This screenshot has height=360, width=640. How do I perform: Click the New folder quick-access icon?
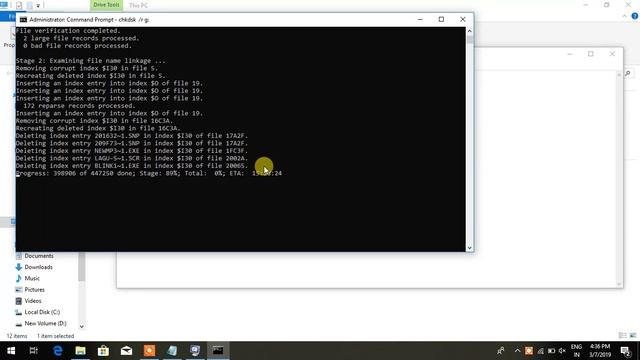coord(29,5)
